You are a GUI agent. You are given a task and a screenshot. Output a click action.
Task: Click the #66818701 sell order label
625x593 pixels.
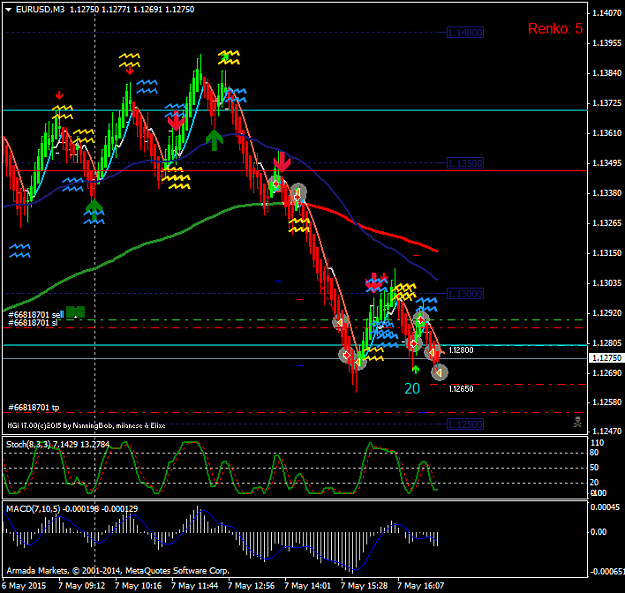[x=36, y=315]
